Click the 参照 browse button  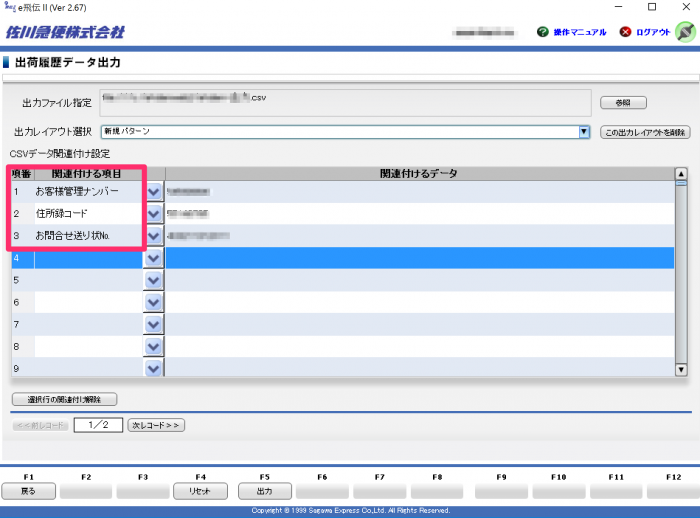click(623, 103)
